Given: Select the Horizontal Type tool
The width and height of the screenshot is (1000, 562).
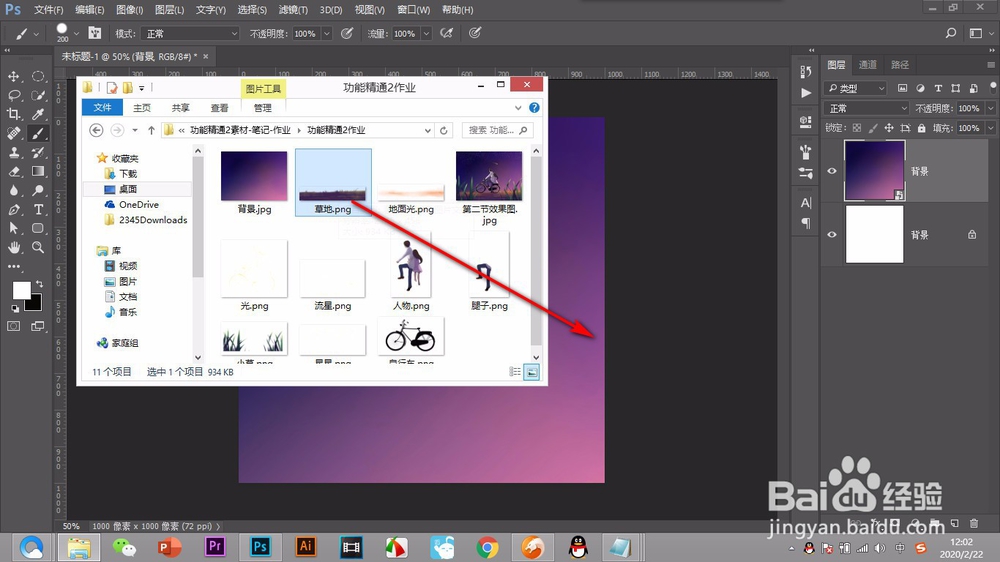Looking at the screenshot, I should [x=38, y=210].
